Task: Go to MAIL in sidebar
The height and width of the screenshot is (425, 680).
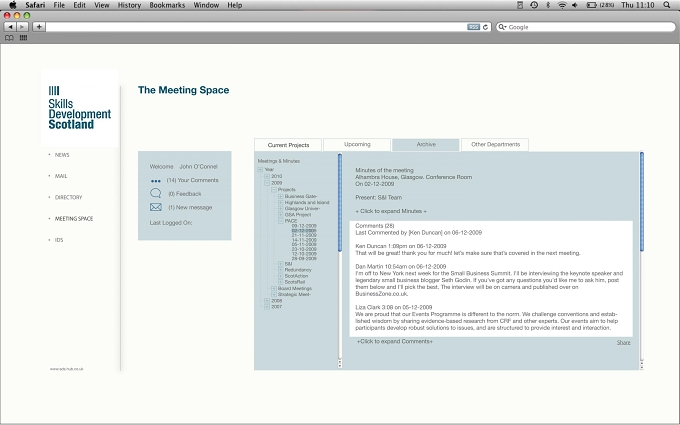Action: click(61, 176)
